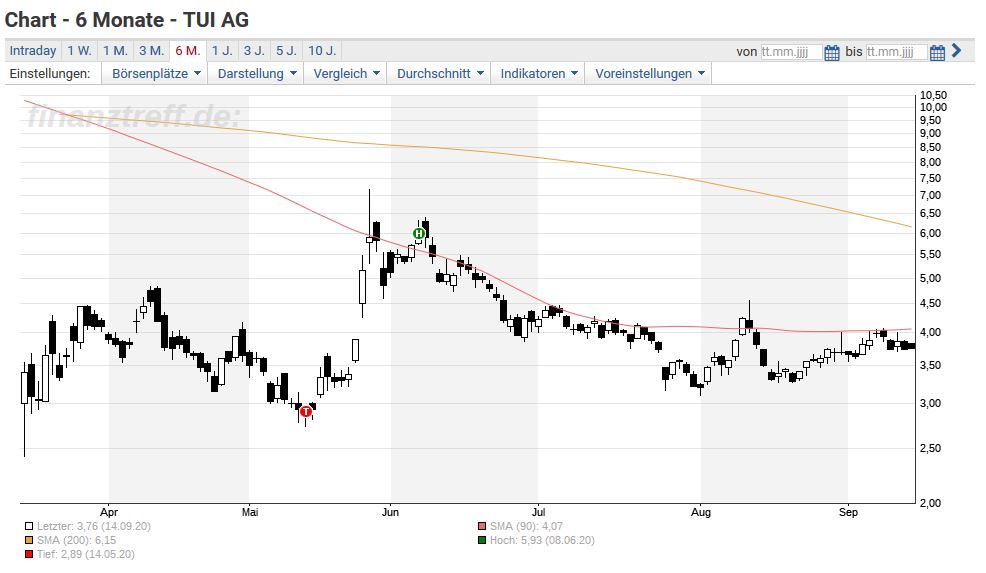Switch to the 1 M. tab

click(x=115, y=51)
